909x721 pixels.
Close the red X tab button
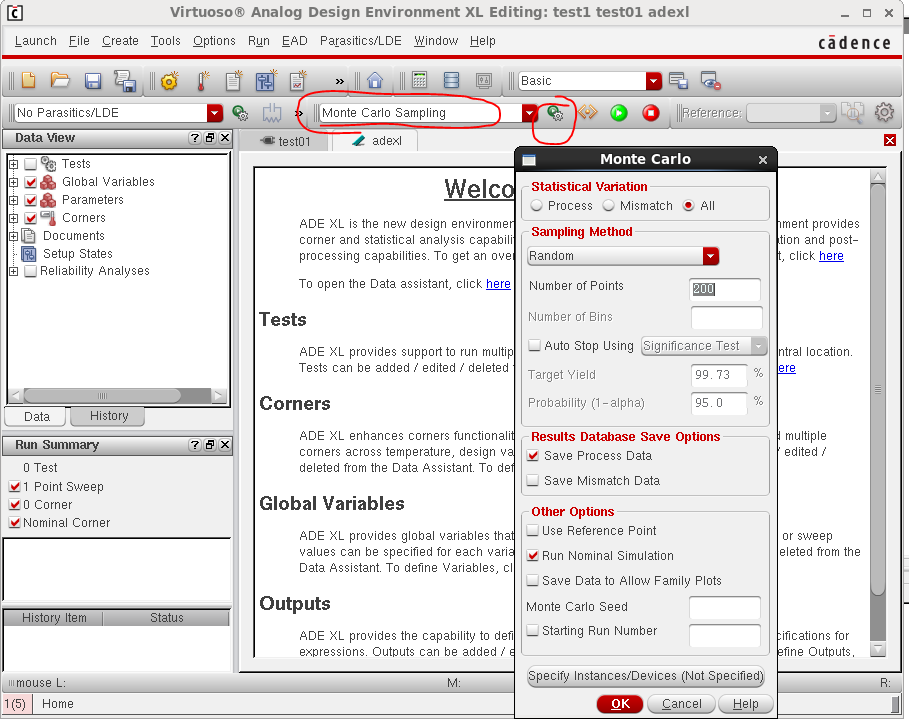coord(890,140)
